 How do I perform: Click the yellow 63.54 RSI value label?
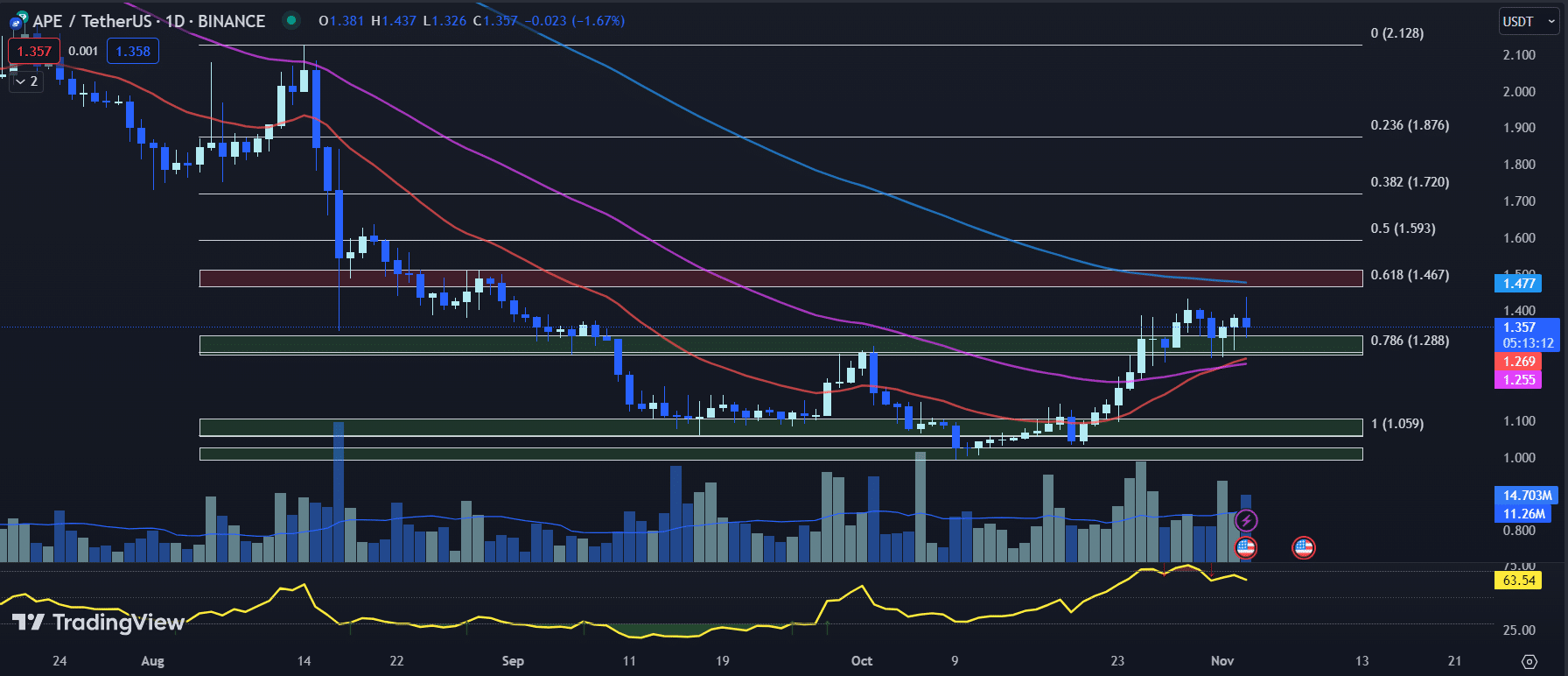1518,580
